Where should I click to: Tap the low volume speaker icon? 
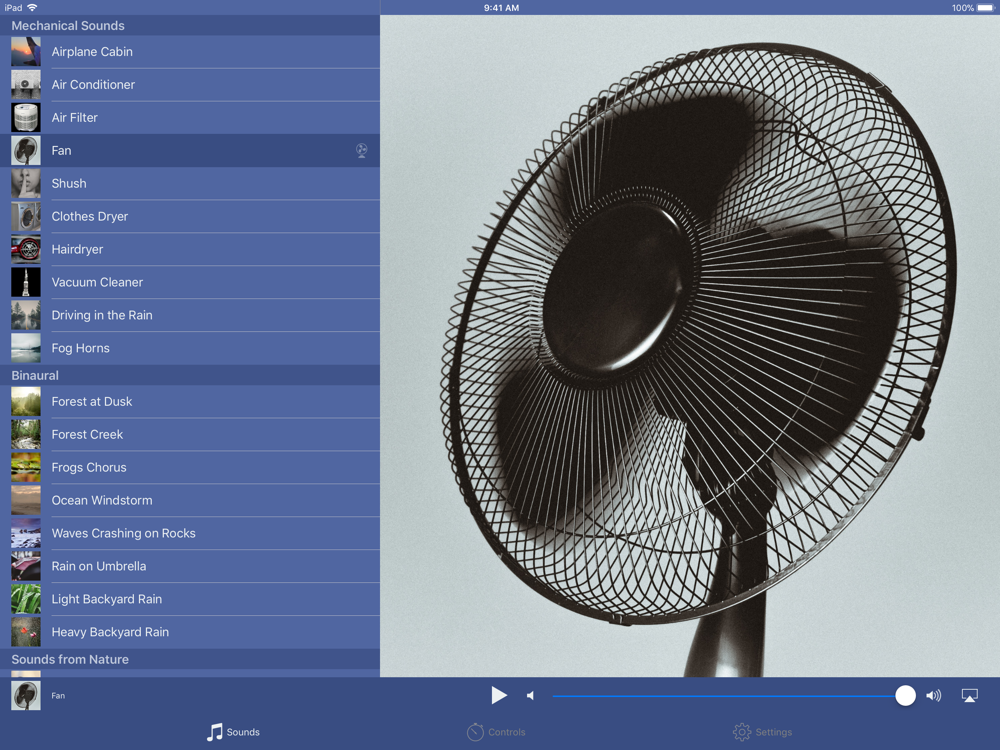[530, 696]
